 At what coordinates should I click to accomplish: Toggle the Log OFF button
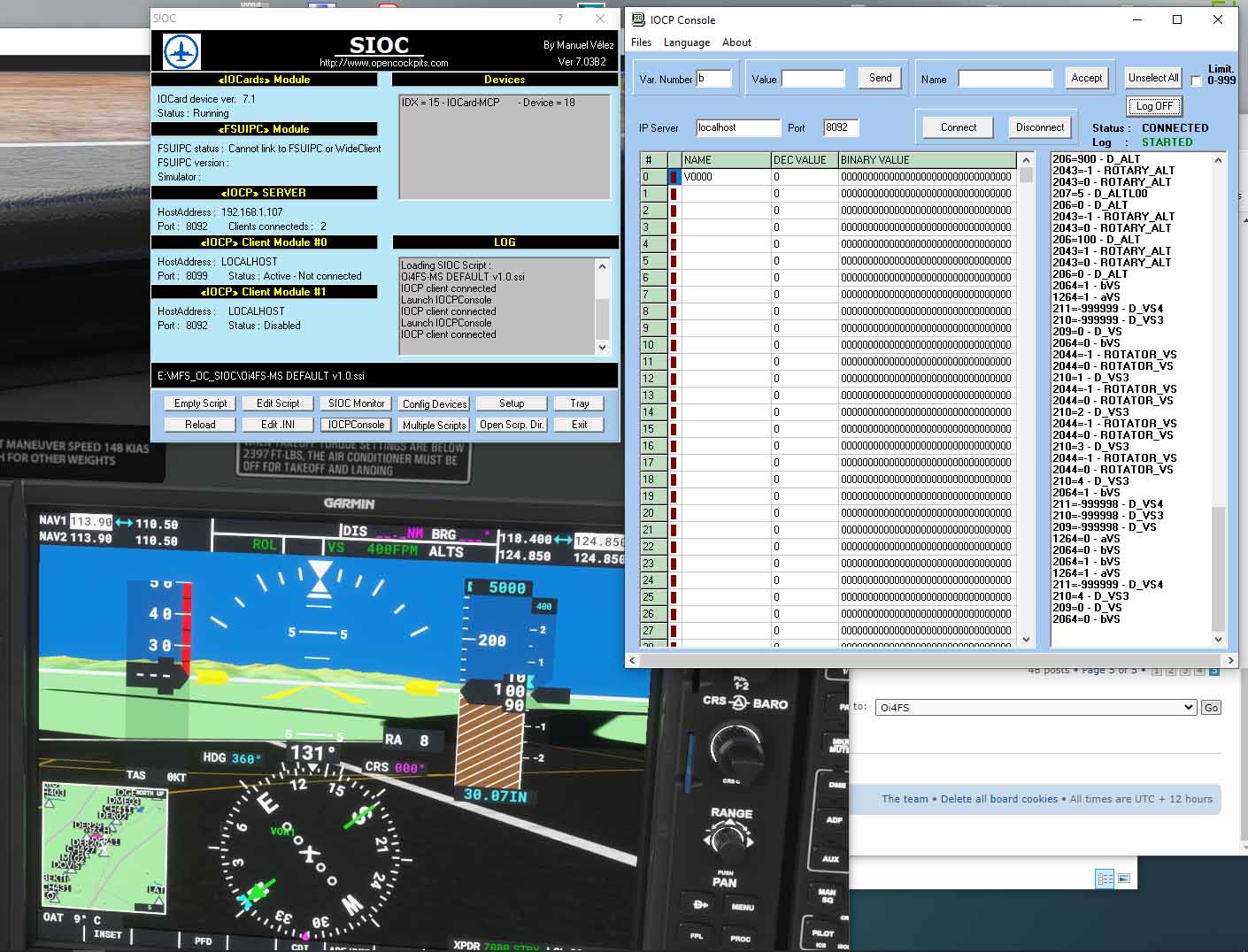click(x=1154, y=106)
